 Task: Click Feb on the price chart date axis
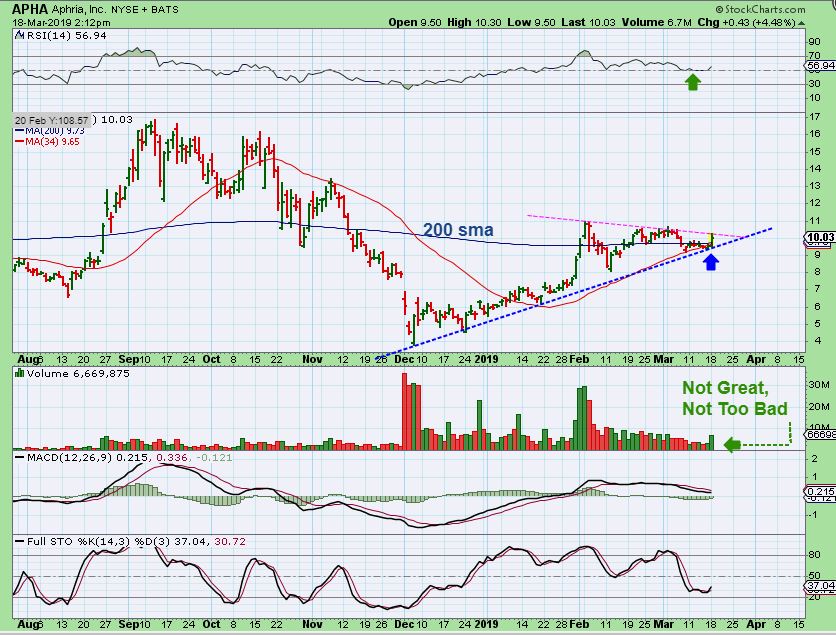point(579,359)
